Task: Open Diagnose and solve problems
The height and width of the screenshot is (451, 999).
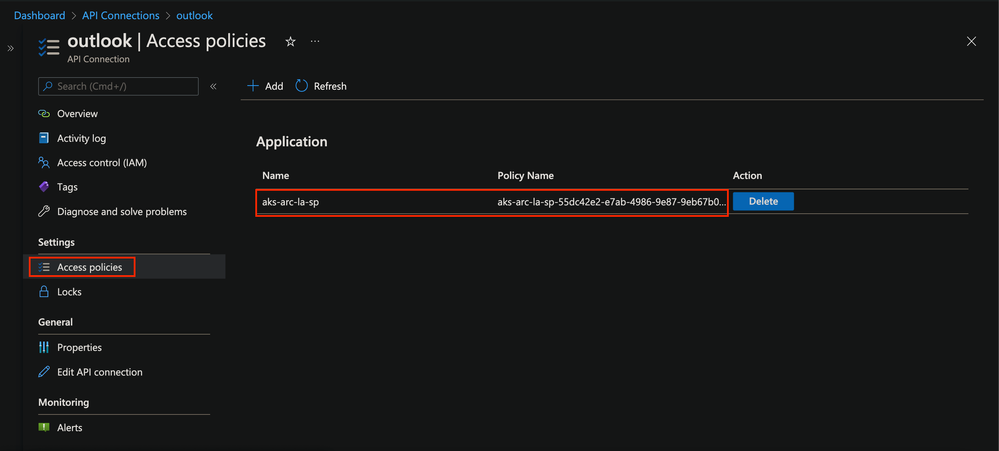Action: coord(124,211)
